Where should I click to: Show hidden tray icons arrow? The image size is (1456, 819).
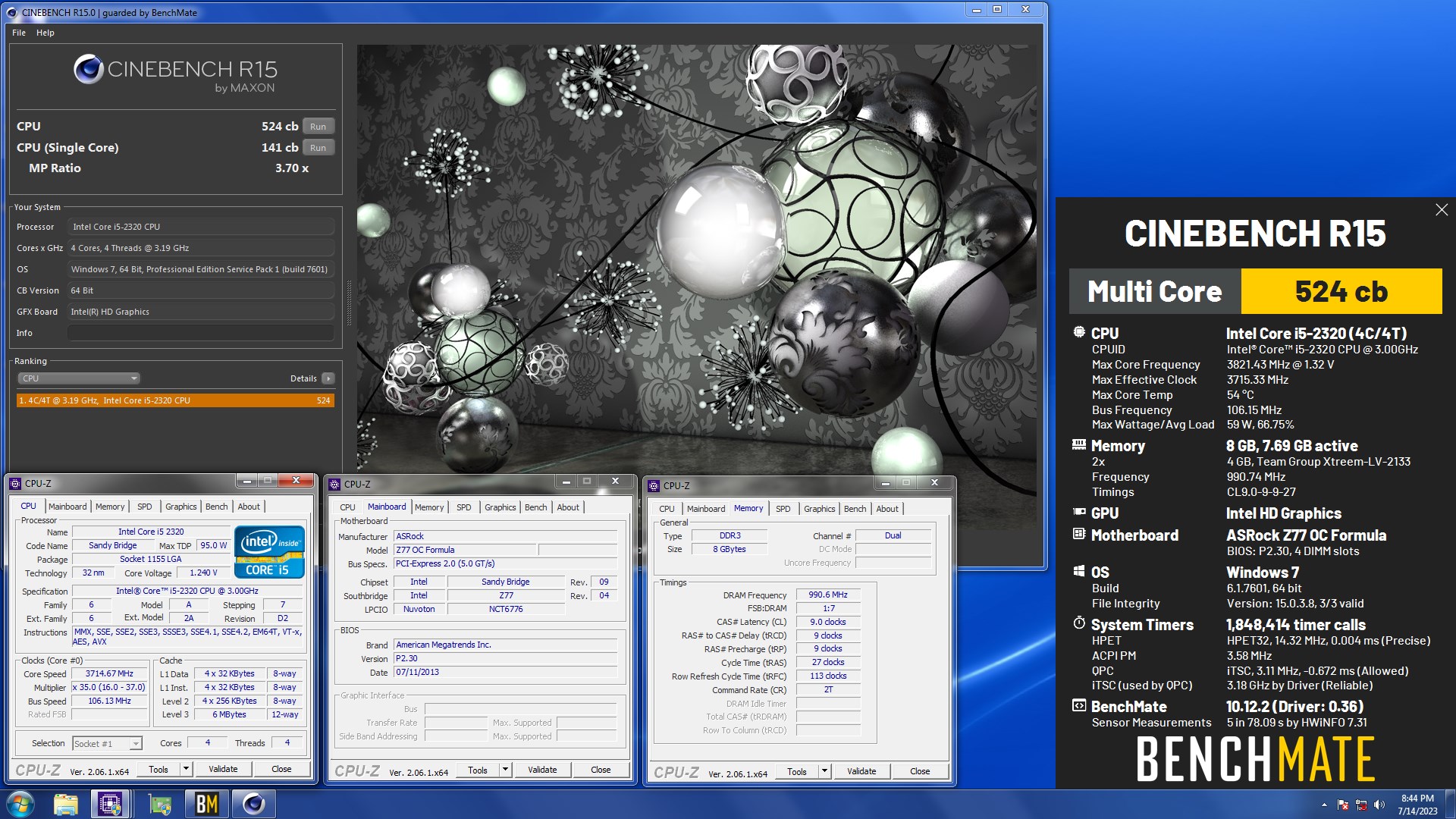click(1324, 805)
